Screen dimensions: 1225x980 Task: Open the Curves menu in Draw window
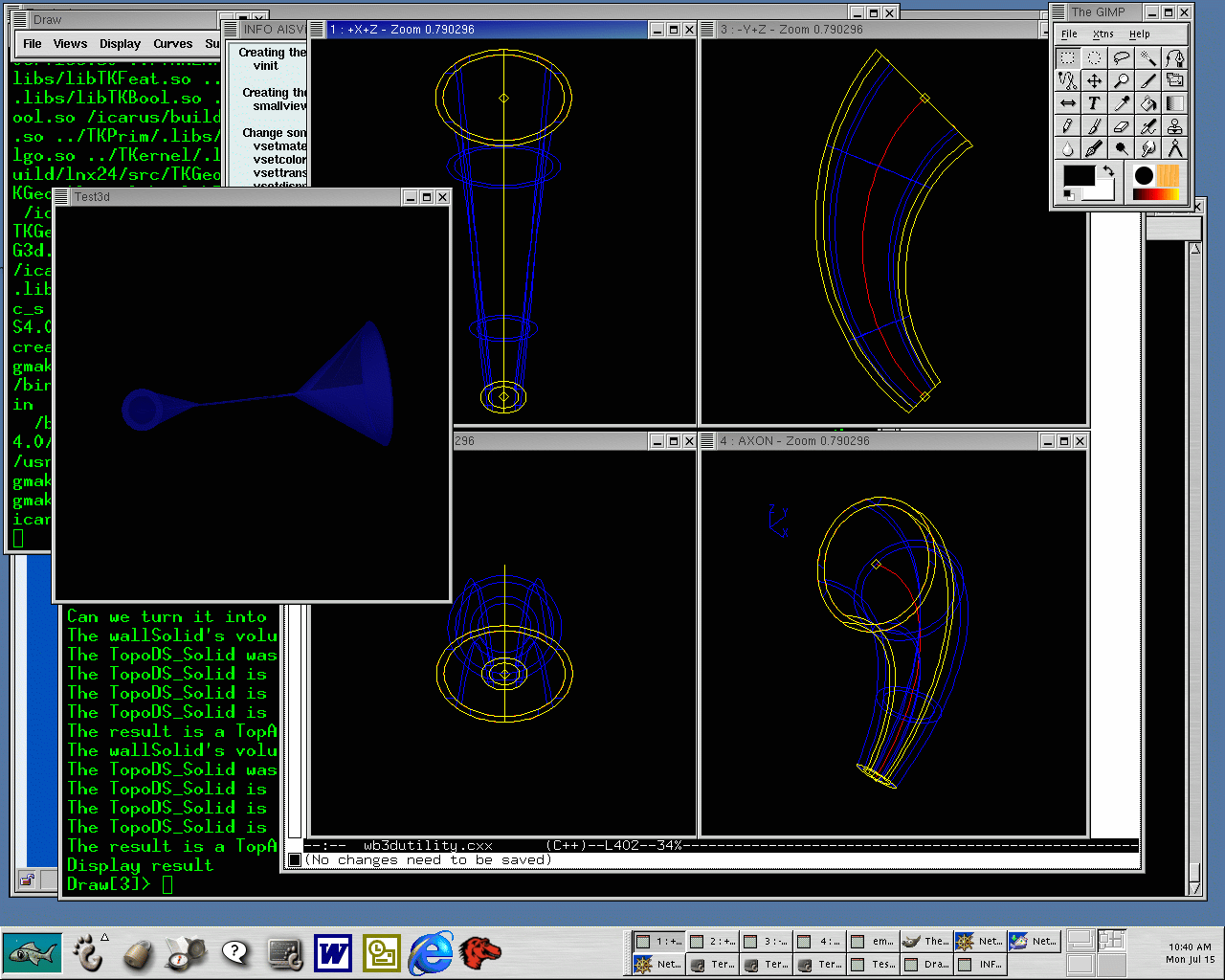click(172, 44)
